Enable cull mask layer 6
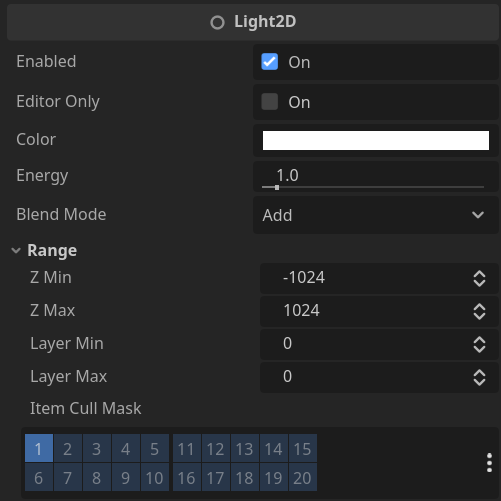Image resolution: width=501 pixels, height=501 pixels. (39, 477)
